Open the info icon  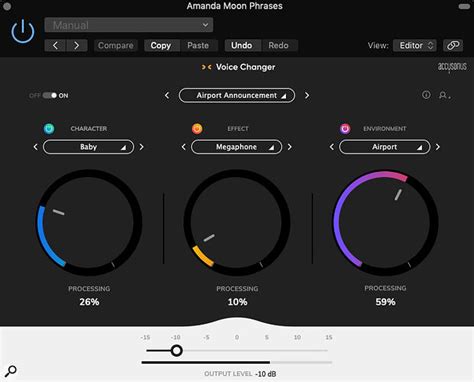pyautogui.click(x=426, y=95)
